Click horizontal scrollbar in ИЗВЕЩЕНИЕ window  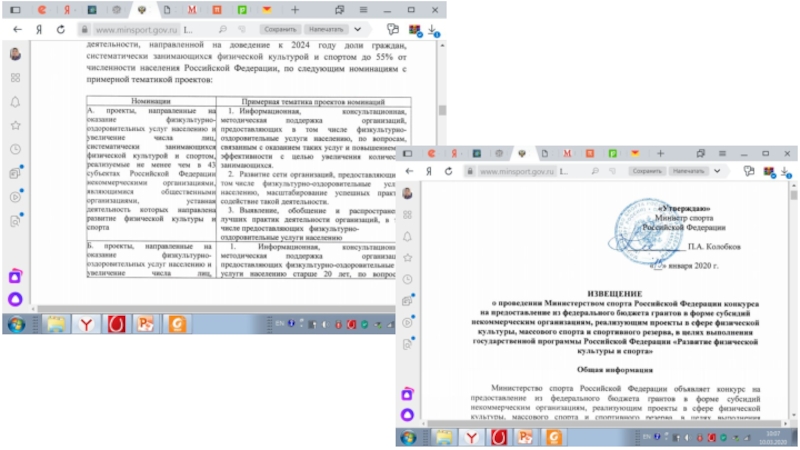tap(605, 423)
